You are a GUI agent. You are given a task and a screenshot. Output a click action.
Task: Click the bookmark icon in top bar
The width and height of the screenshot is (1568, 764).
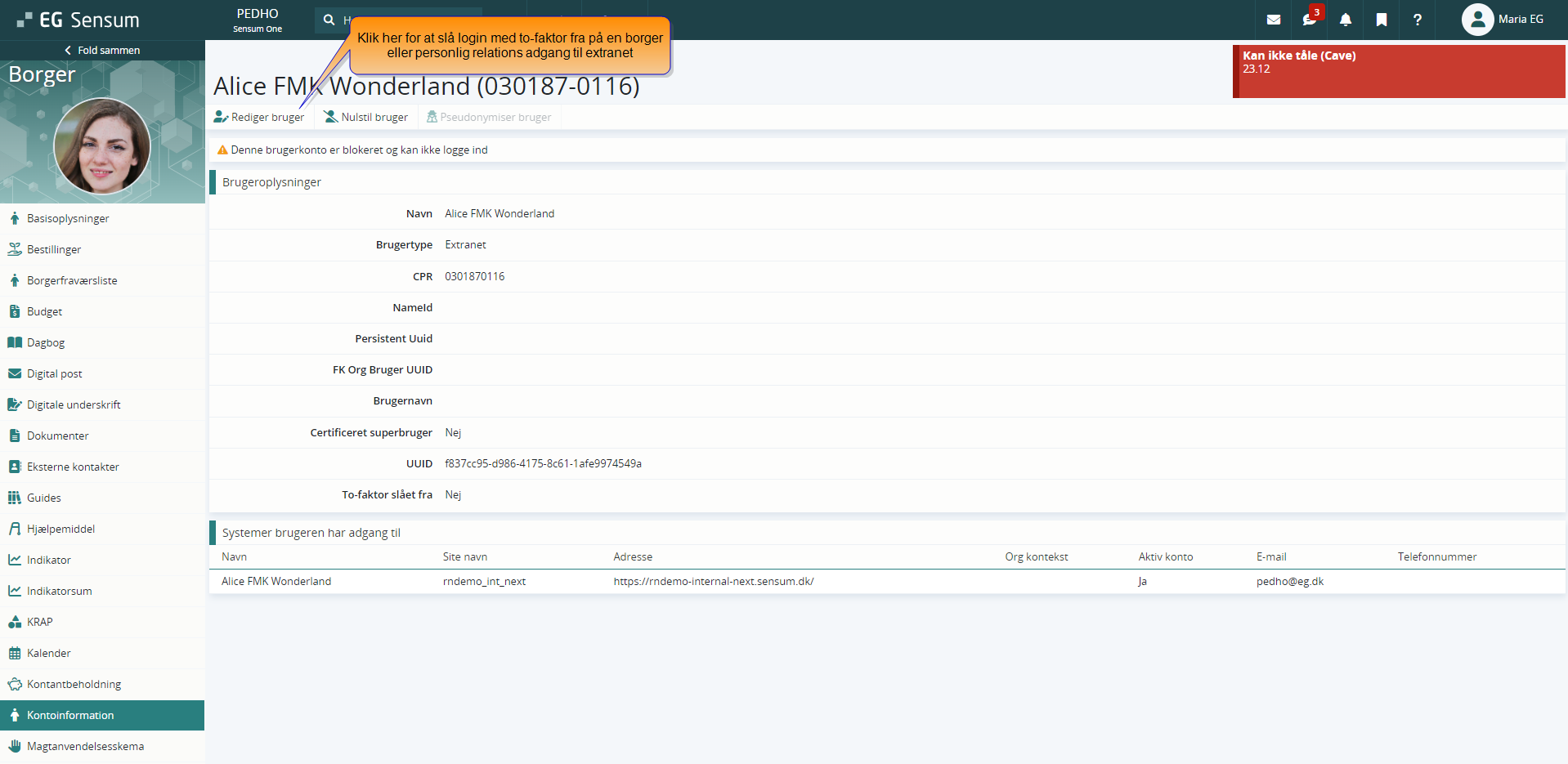point(1382,20)
